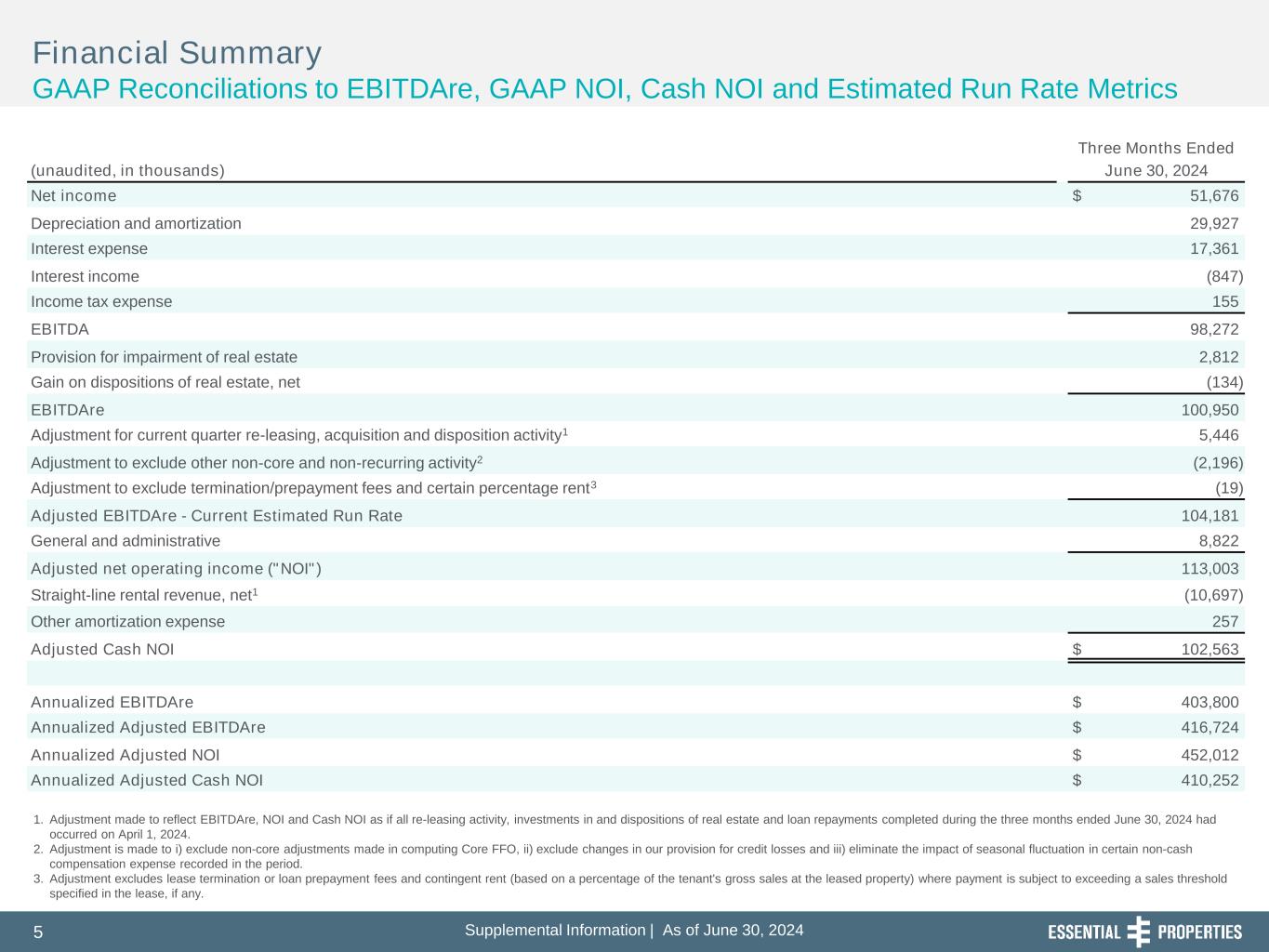Screen dimensions: 1269x952
Task: Click the Straight-line rental revenue, net label
Action: tap(140, 595)
